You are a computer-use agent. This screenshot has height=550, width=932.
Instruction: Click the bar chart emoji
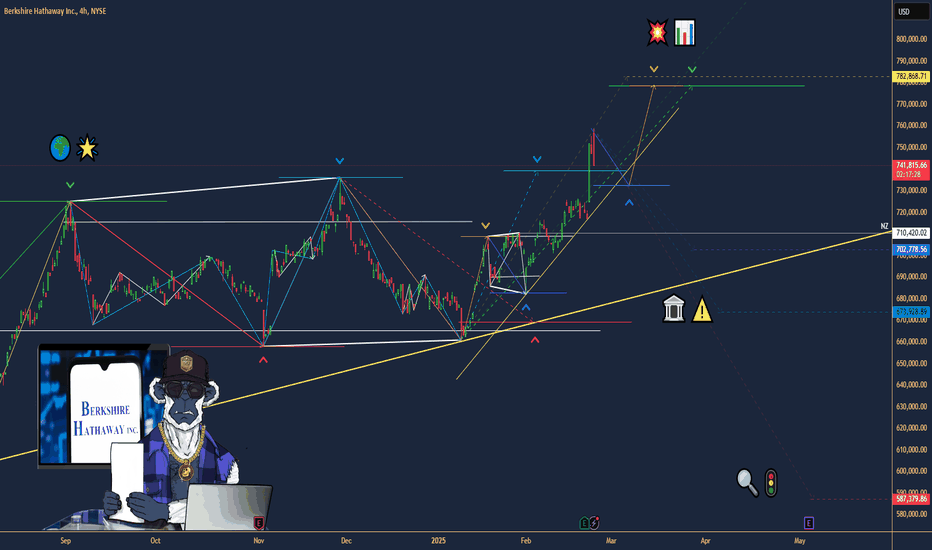685,33
